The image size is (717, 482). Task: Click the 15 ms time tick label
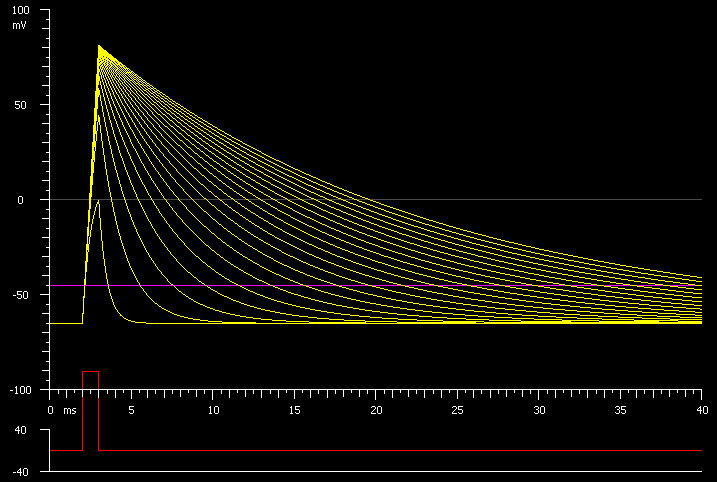click(294, 410)
